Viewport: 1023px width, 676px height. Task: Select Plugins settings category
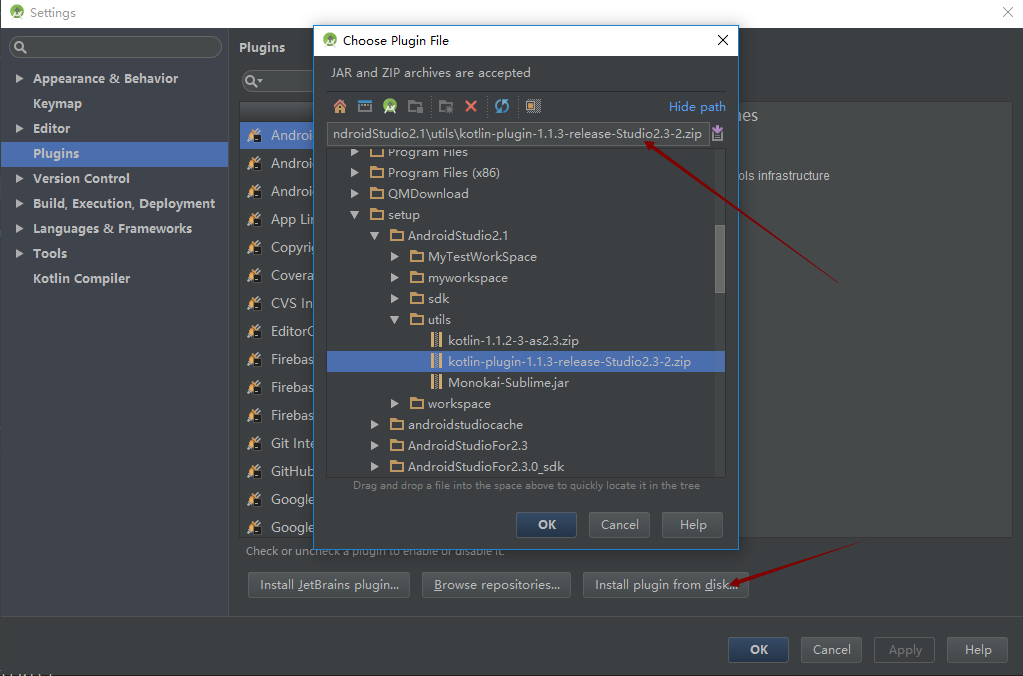click(114, 154)
